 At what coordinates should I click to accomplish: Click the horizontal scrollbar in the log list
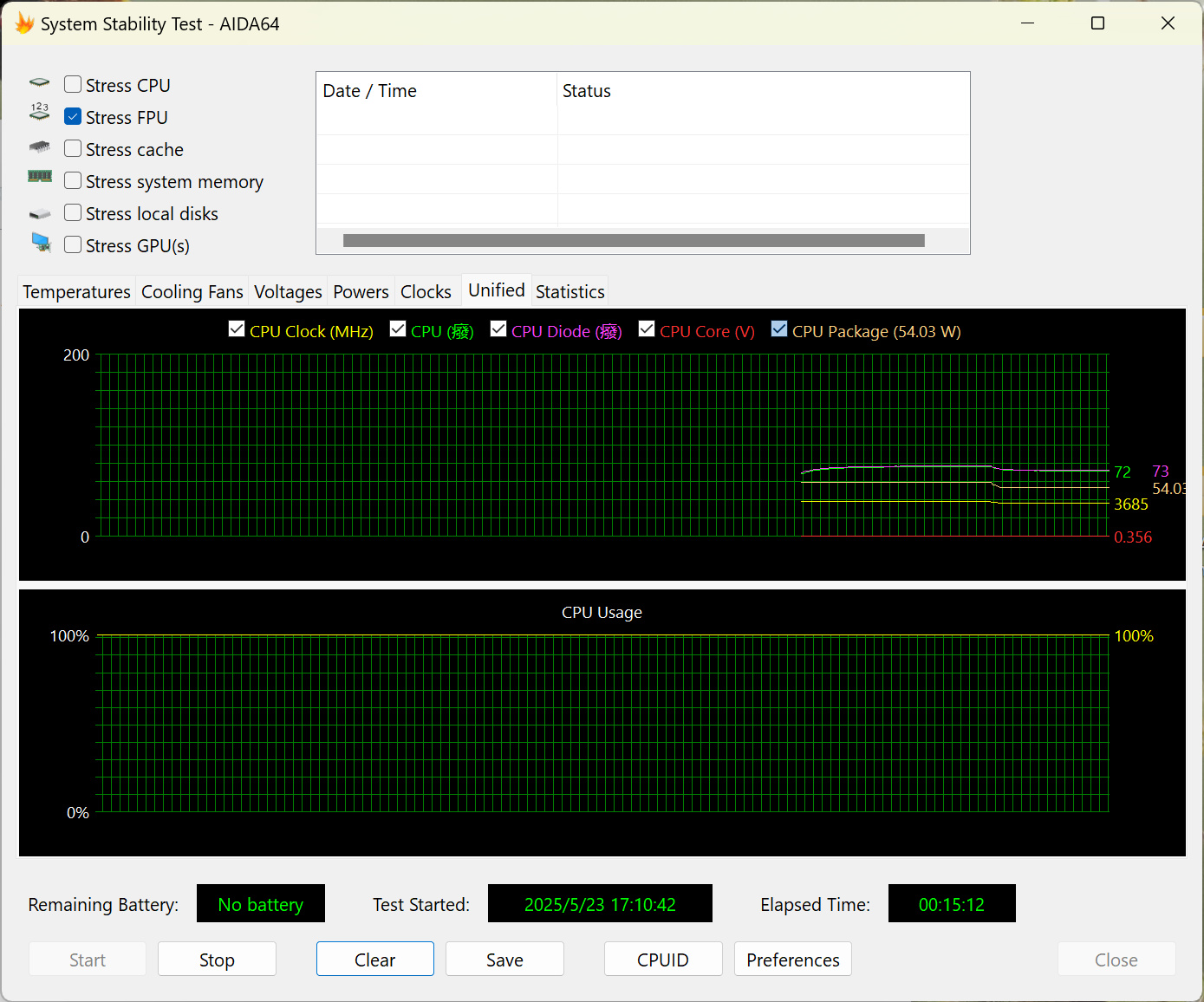point(633,241)
